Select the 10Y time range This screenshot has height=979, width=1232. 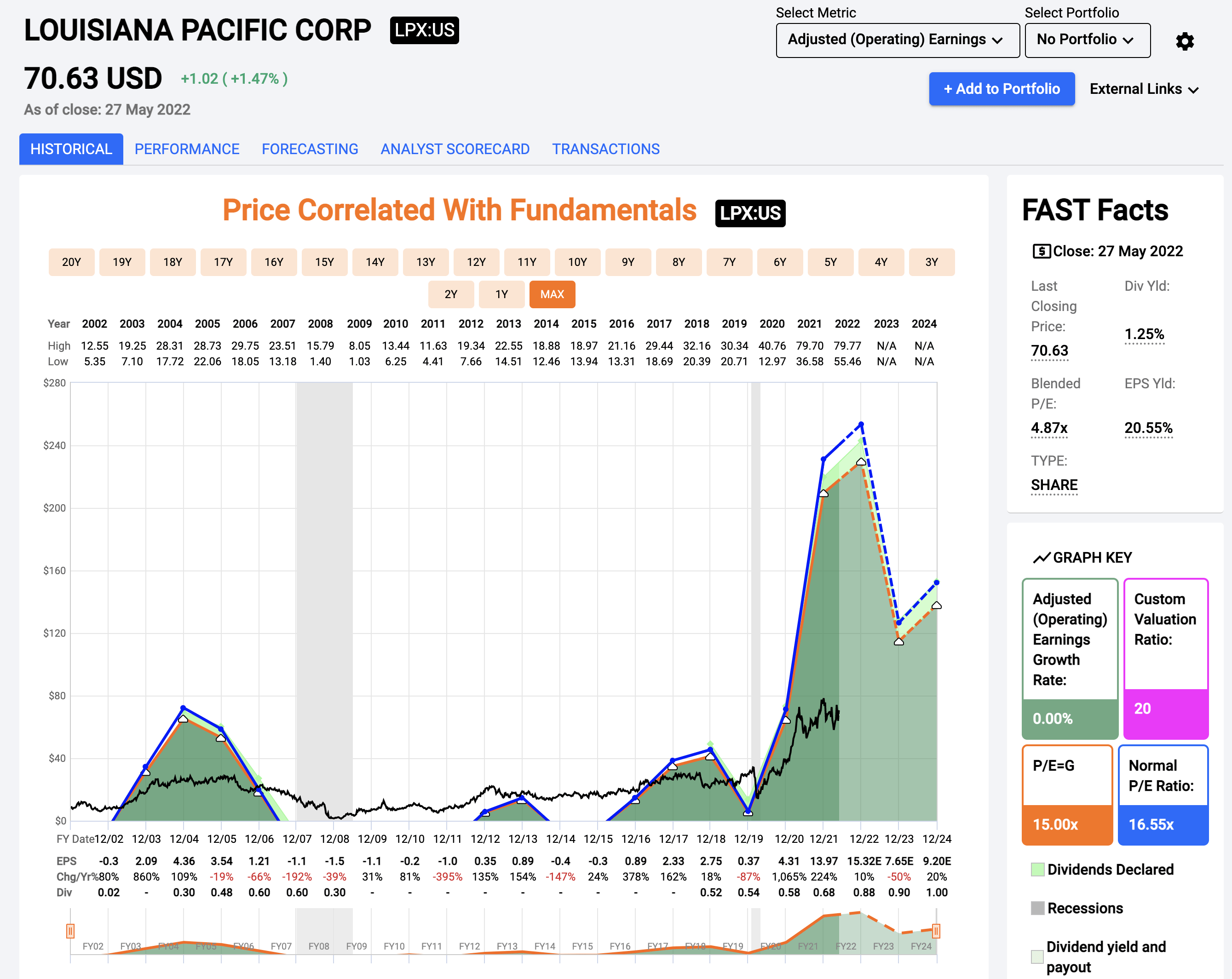pyautogui.click(x=578, y=262)
